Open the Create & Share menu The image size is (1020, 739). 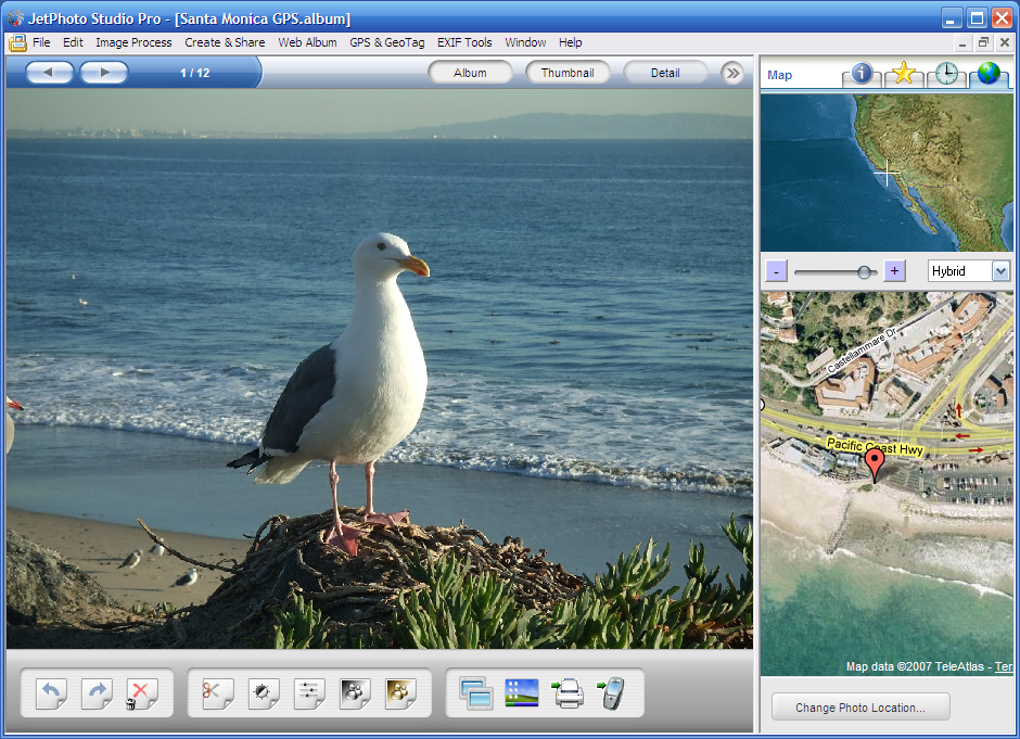pos(224,42)
